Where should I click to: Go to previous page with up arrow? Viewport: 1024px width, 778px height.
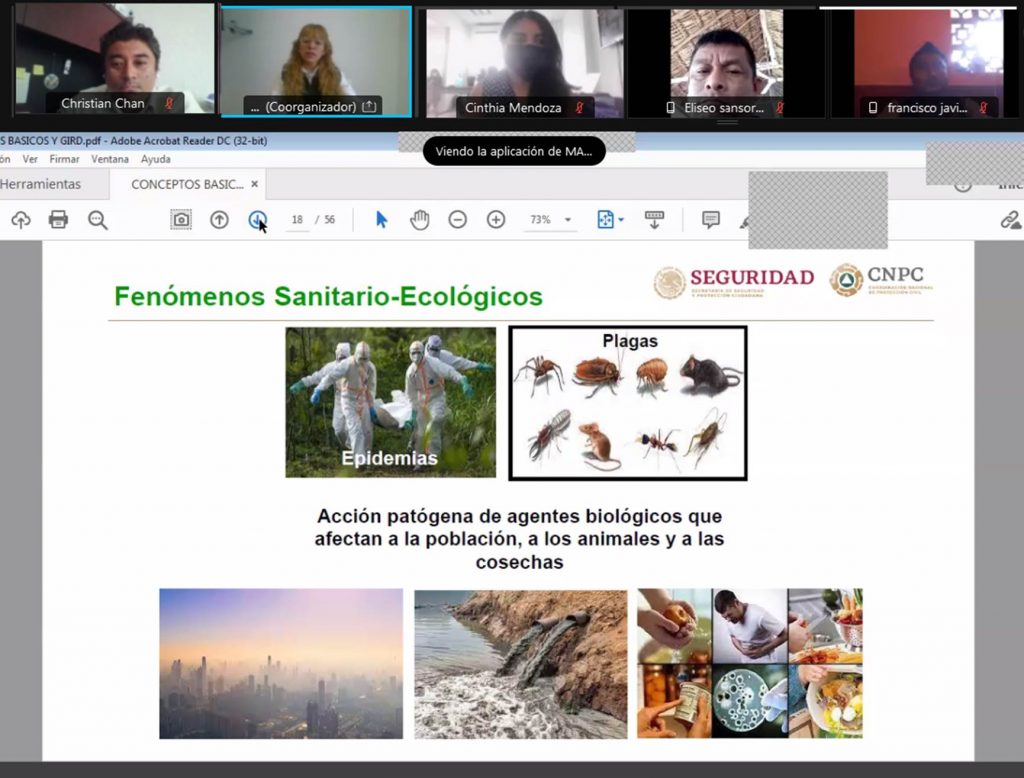219,220
